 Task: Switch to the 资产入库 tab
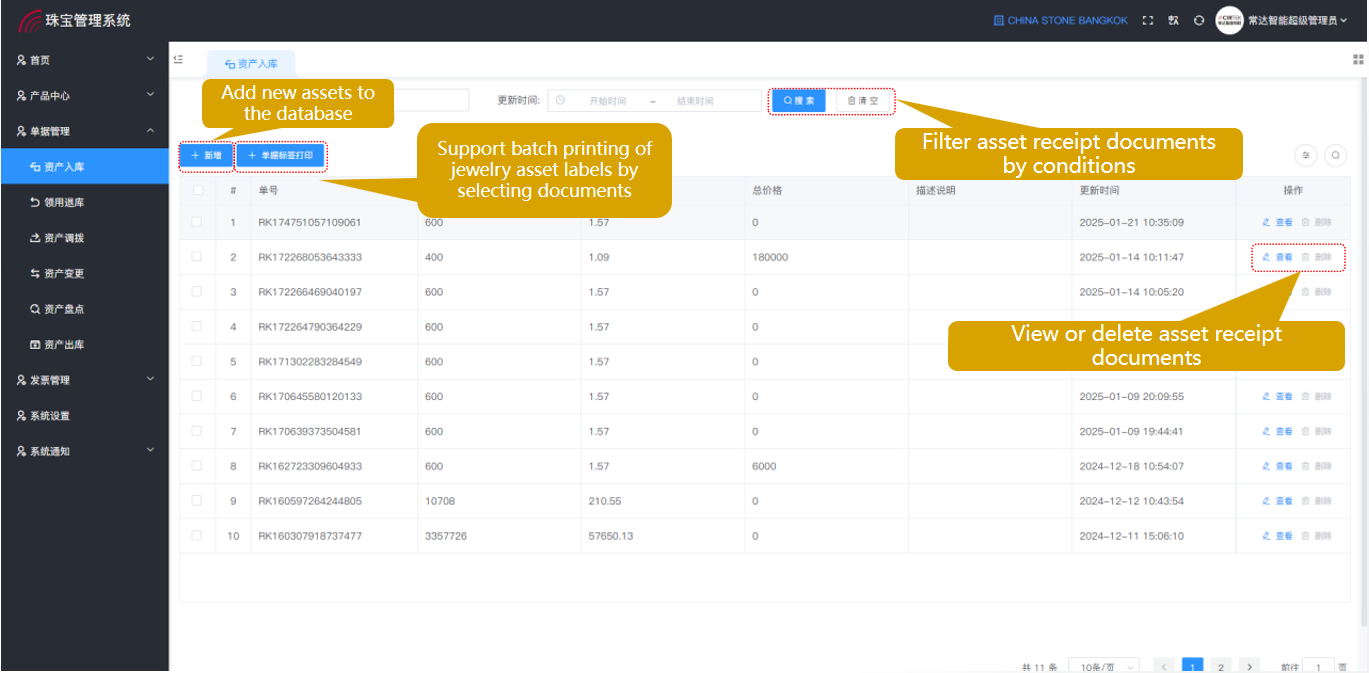(251, 63)
